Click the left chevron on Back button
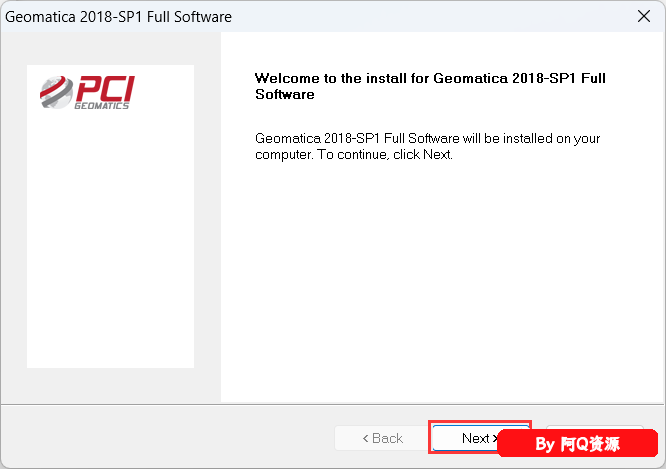 tap(365, 438)
